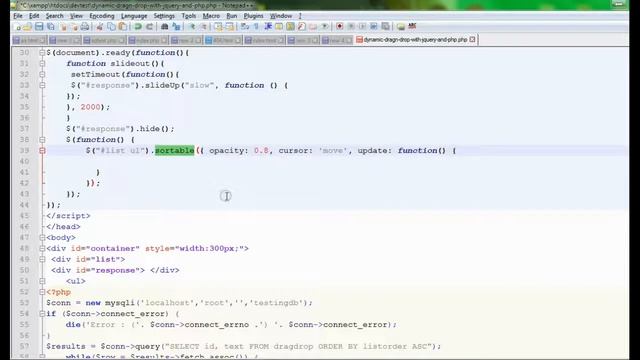
Task: Open Find with the binoculars icon
Action: point(164,27)
